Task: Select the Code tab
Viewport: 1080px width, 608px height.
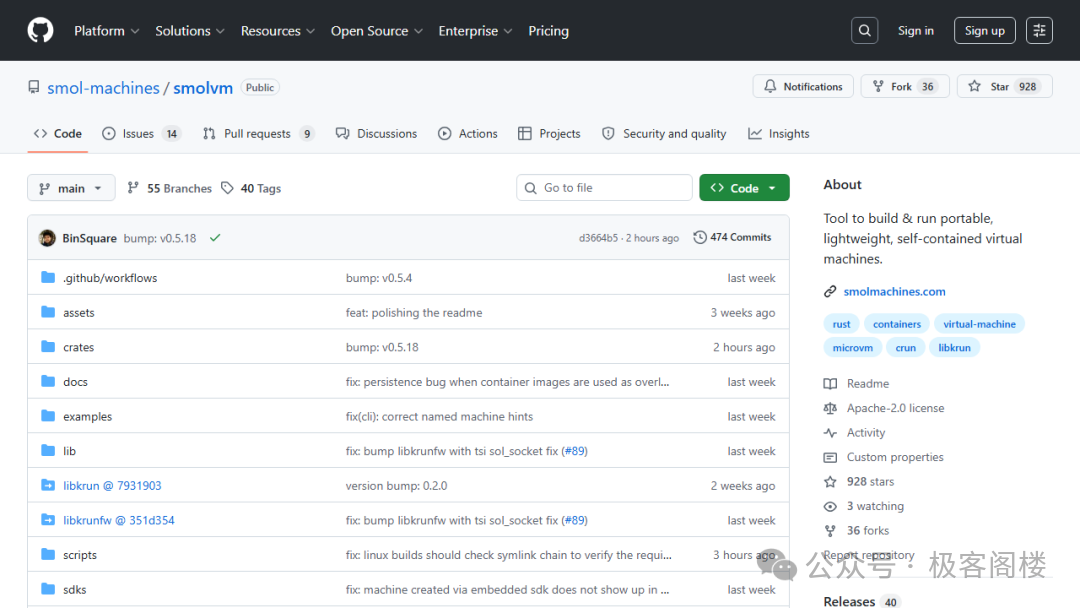Action: pyautogui.click(x=58, y=134)
